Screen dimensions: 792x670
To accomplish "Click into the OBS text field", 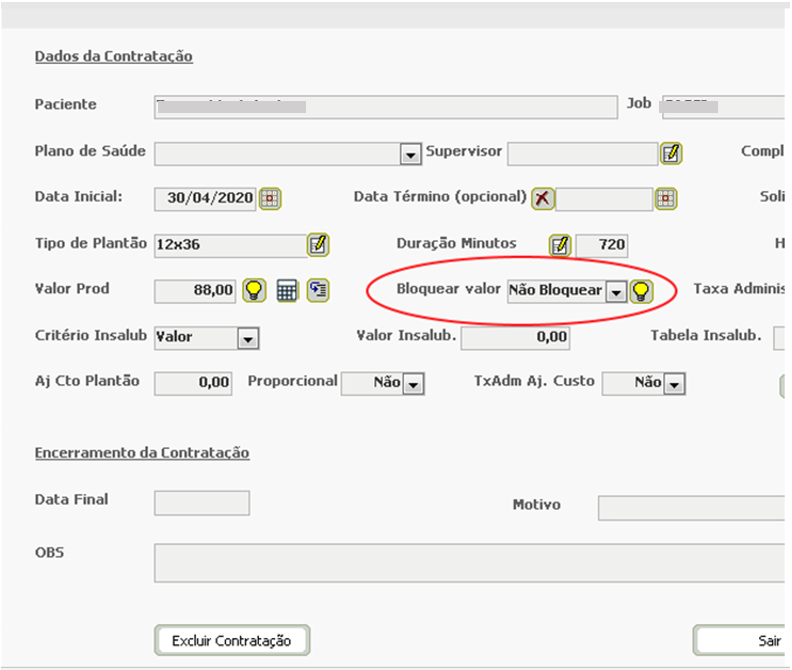I will tap(470, 563).
